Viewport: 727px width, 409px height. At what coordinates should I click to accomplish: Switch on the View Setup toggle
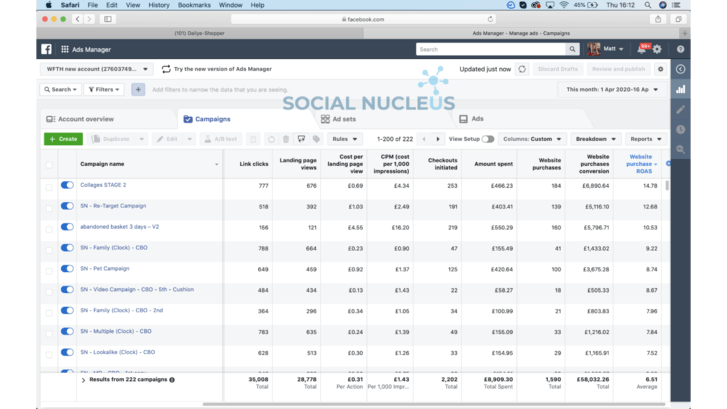[487, 139]
